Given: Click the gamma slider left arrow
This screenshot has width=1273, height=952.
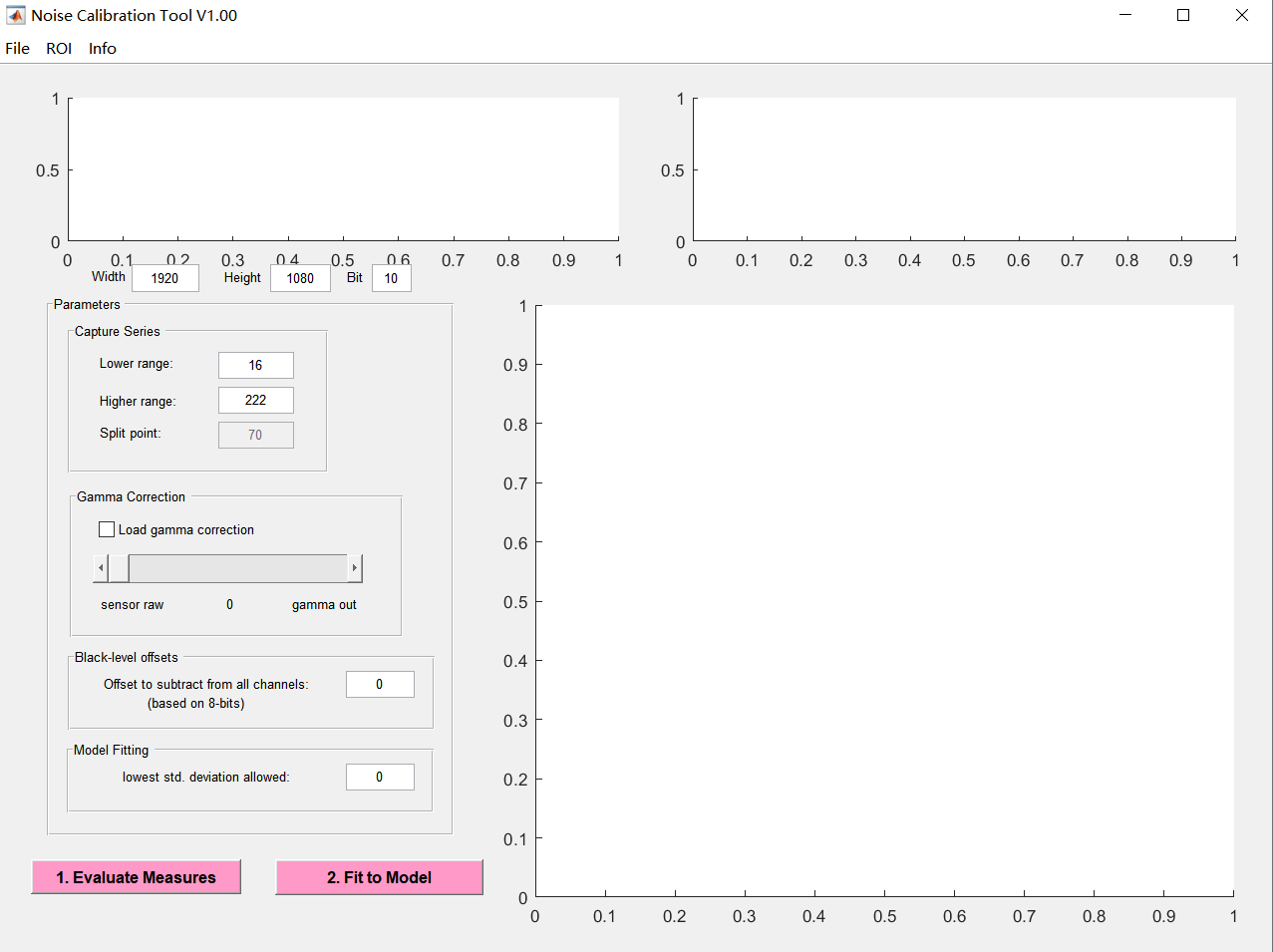Looking at the screenshot, I should 100,568.
